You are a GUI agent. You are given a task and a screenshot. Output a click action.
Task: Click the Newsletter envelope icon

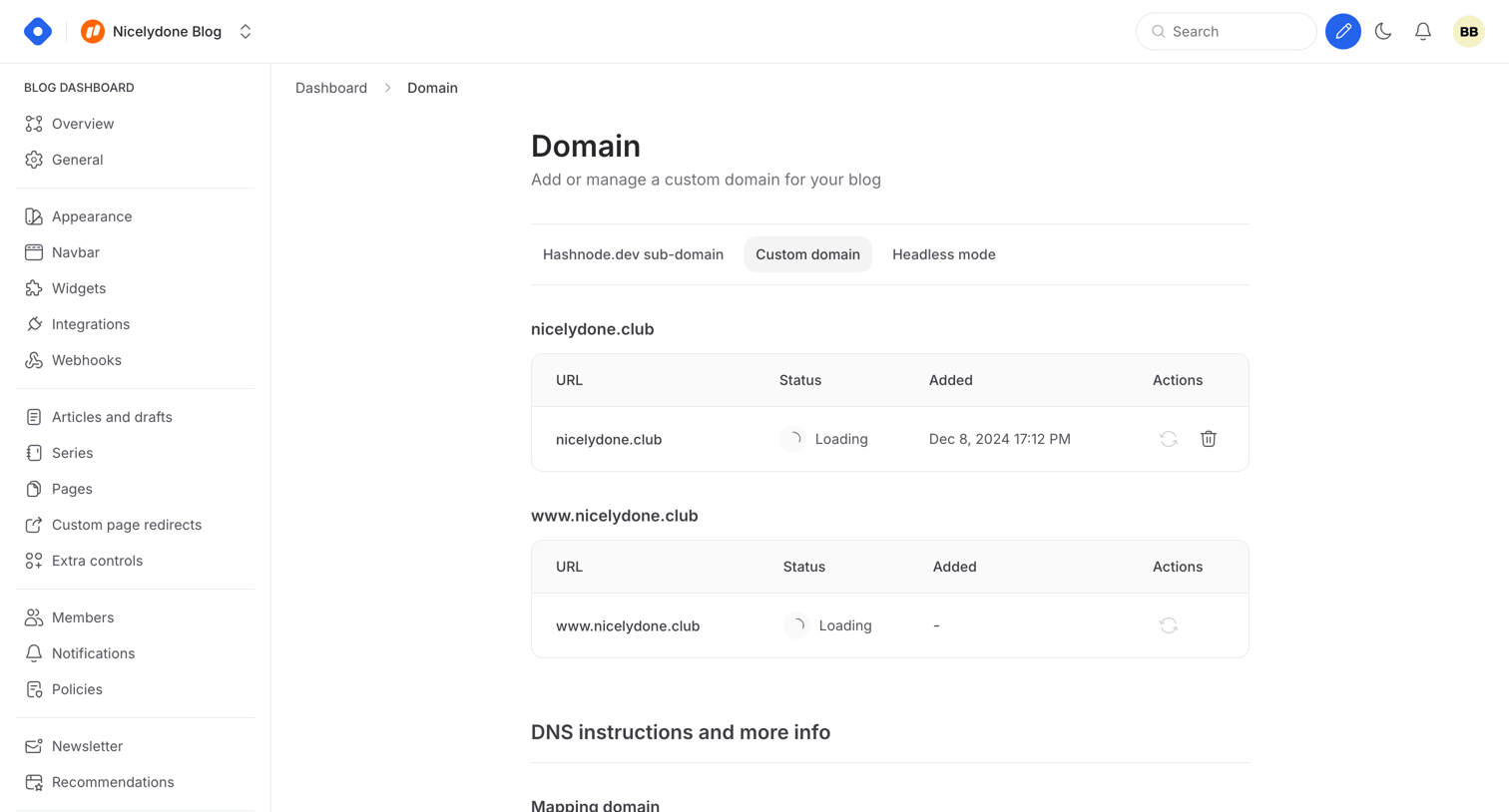tap(34, 746)
